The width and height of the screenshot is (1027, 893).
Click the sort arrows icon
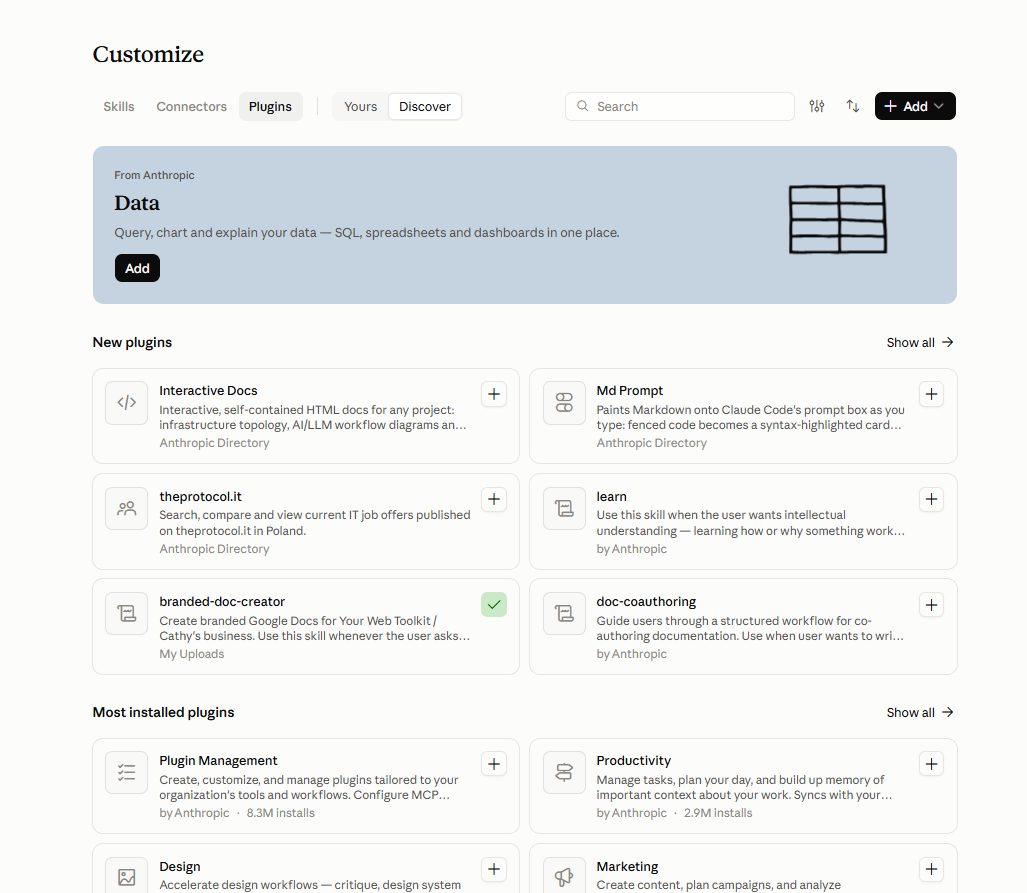click(x=852, y=106)
